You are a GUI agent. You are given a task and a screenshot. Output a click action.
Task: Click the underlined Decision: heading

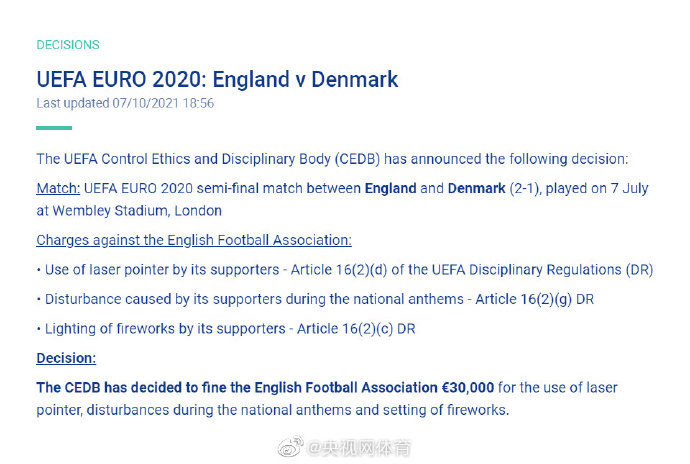pyautogui.click(x=66, y=358)
